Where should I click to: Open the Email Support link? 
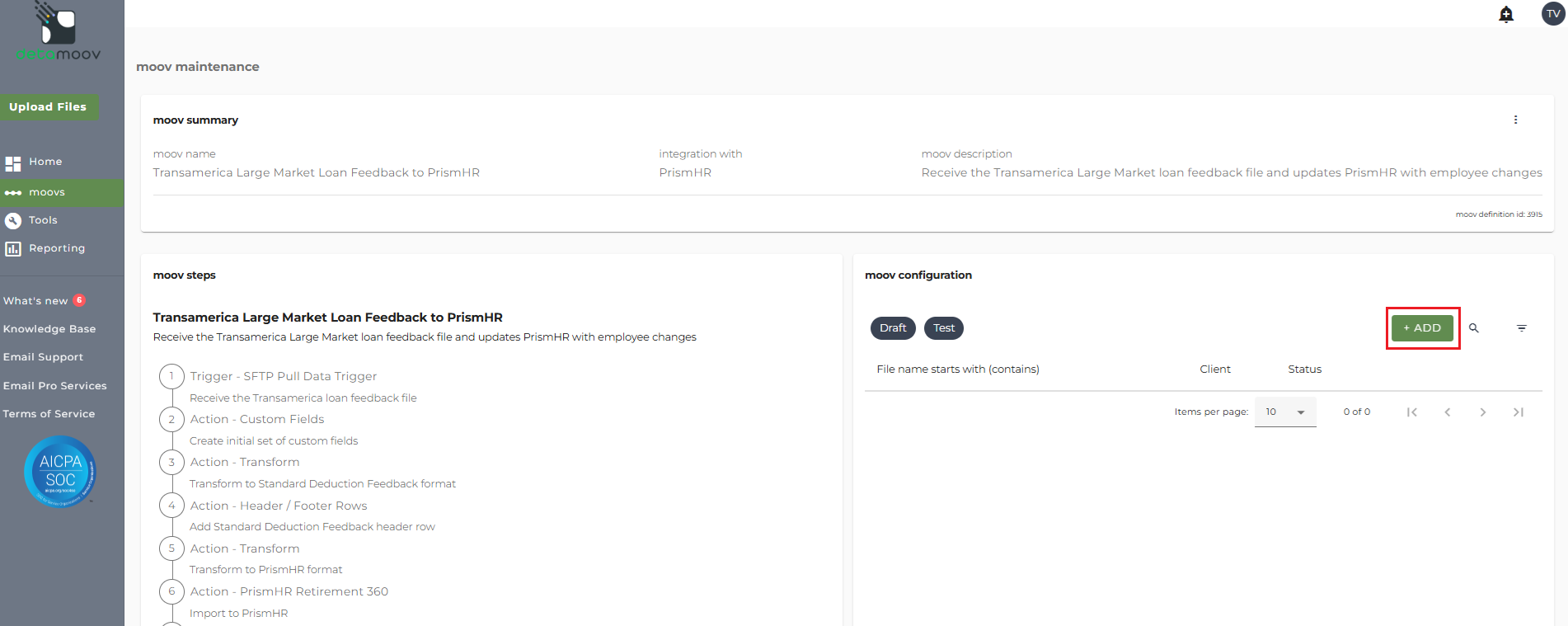(x=43, y=357)
